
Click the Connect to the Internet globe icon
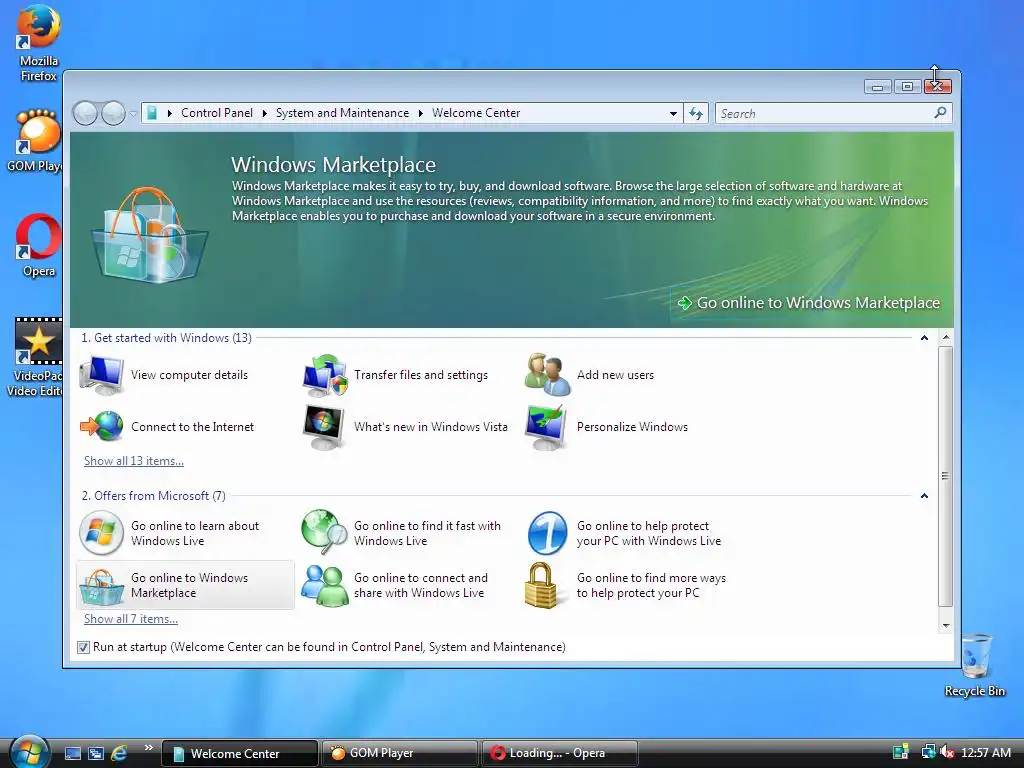(101, 426)
